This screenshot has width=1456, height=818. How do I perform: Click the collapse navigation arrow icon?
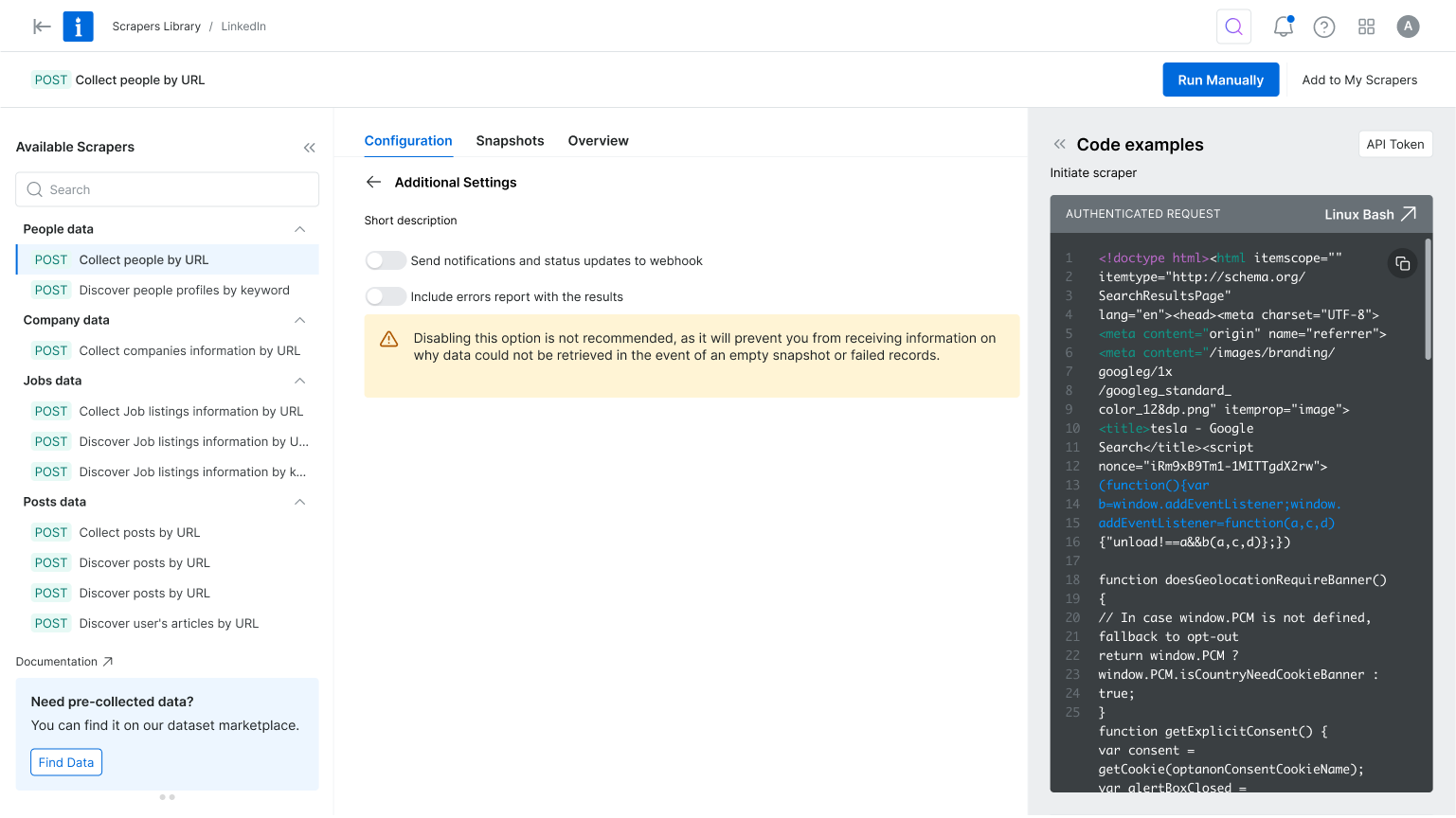(x=42, y=27)
